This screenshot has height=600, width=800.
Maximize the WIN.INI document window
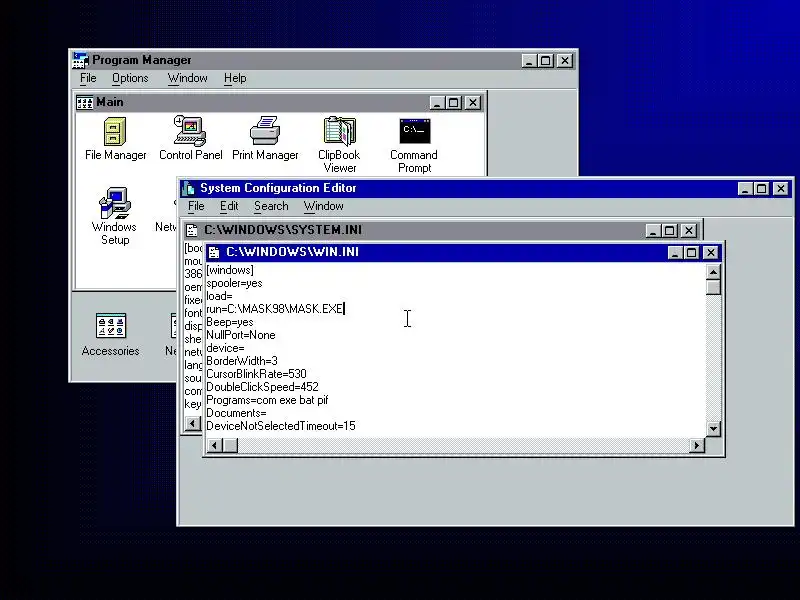(691, 253)
